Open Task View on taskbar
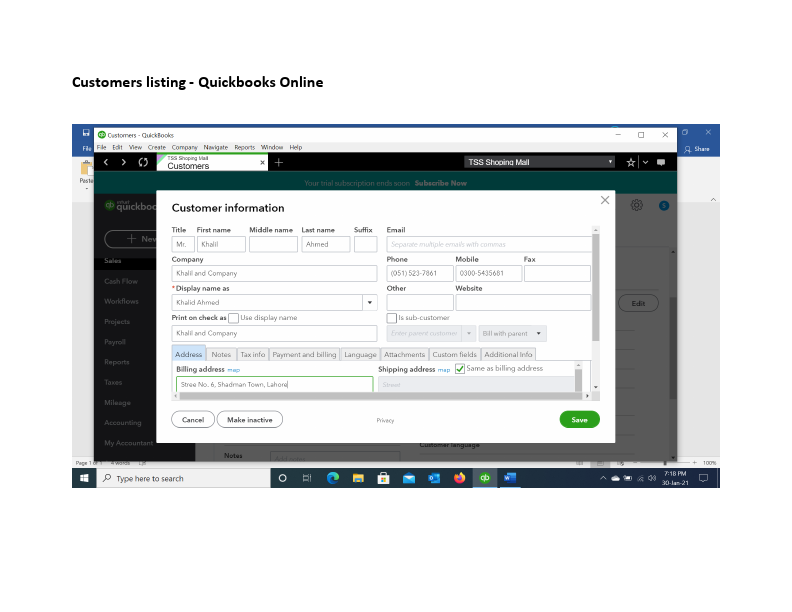 click(307, 478)
